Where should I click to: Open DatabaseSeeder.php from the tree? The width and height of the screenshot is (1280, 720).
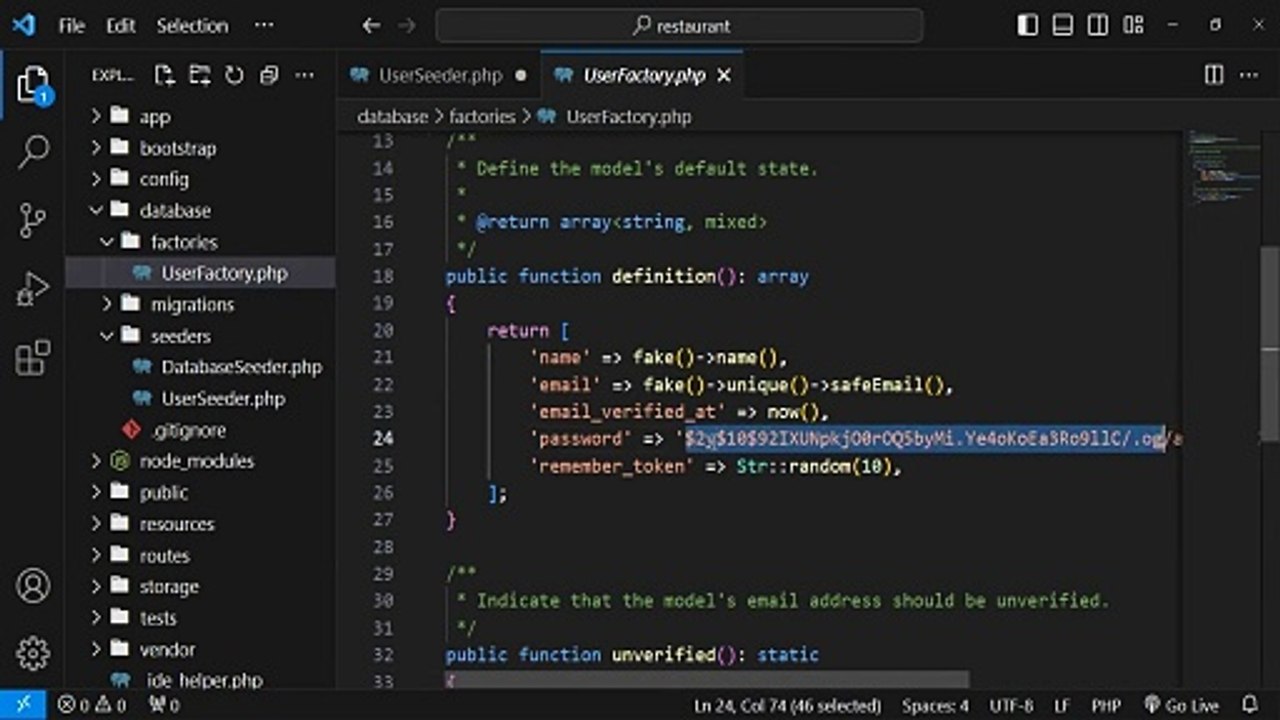[x=241, y=367]
